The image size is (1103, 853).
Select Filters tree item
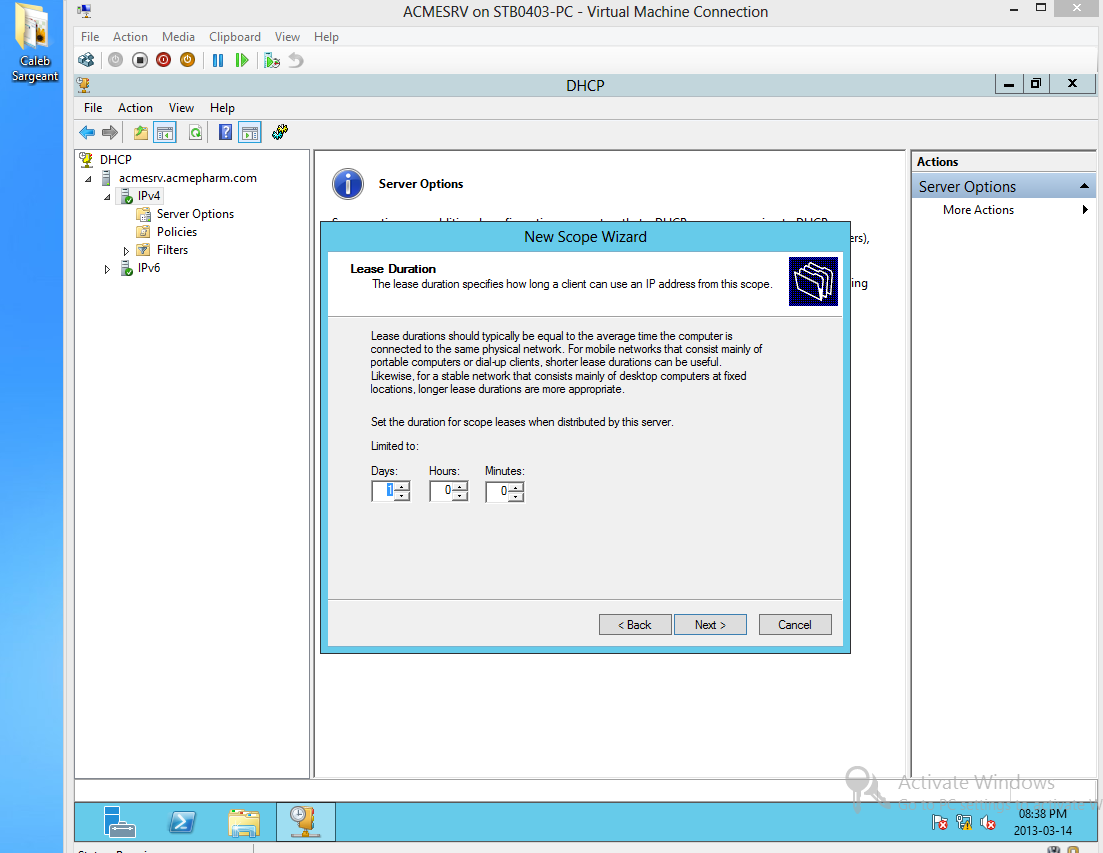[x=172, y=250]
